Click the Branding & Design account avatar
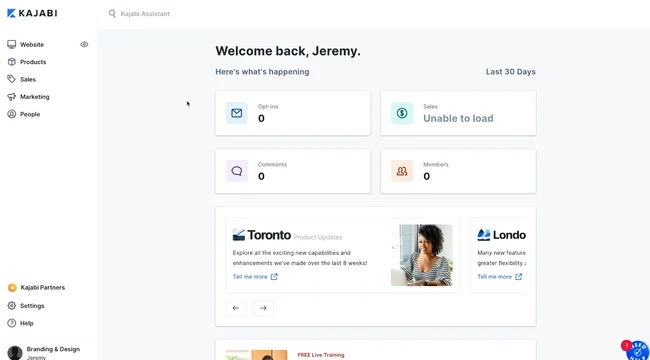Viewport: 650px width, 360px height. [x=15, y=353]
